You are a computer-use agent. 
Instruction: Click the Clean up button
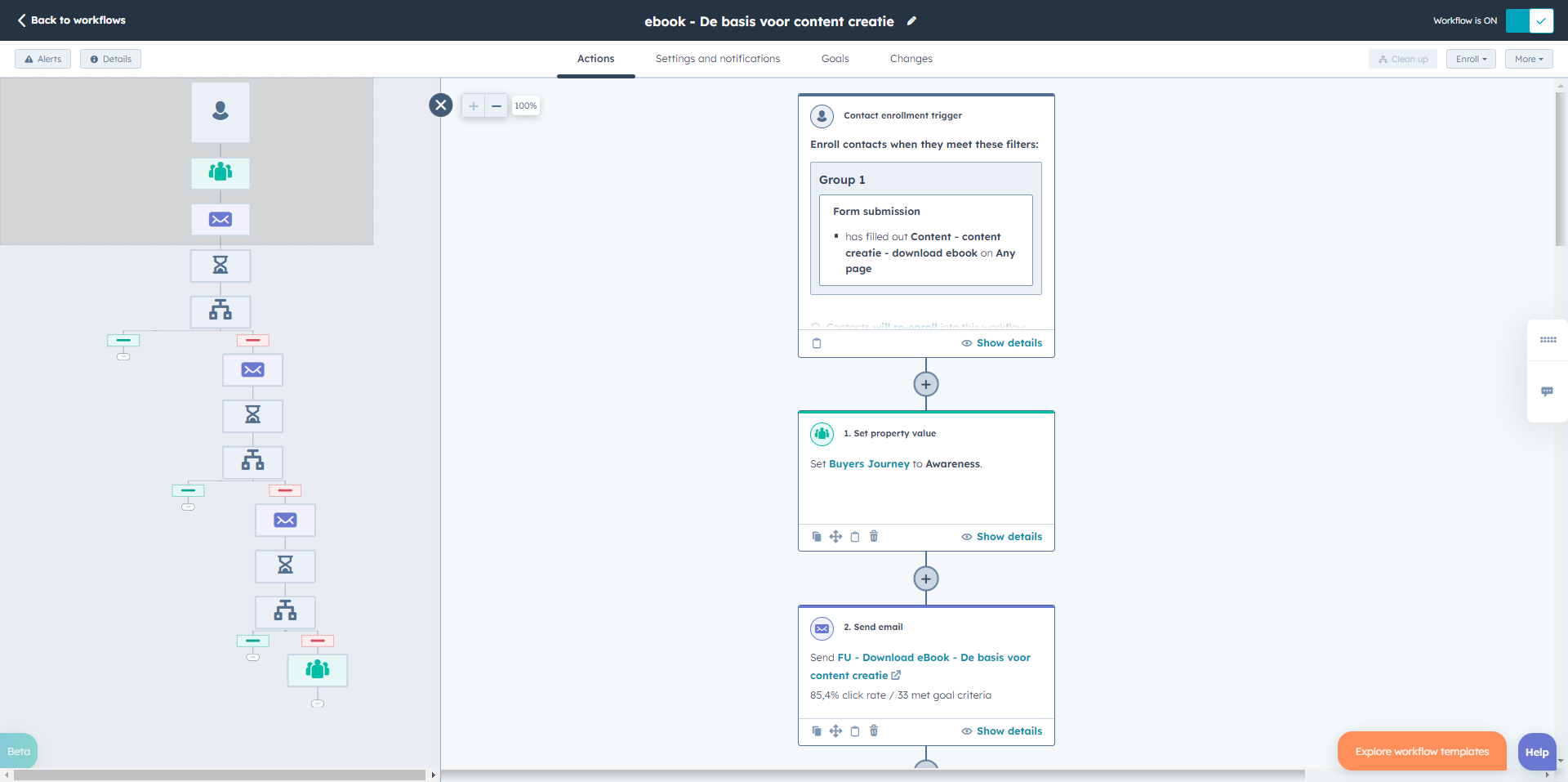pyautogui.click(x=1403, y=59)
